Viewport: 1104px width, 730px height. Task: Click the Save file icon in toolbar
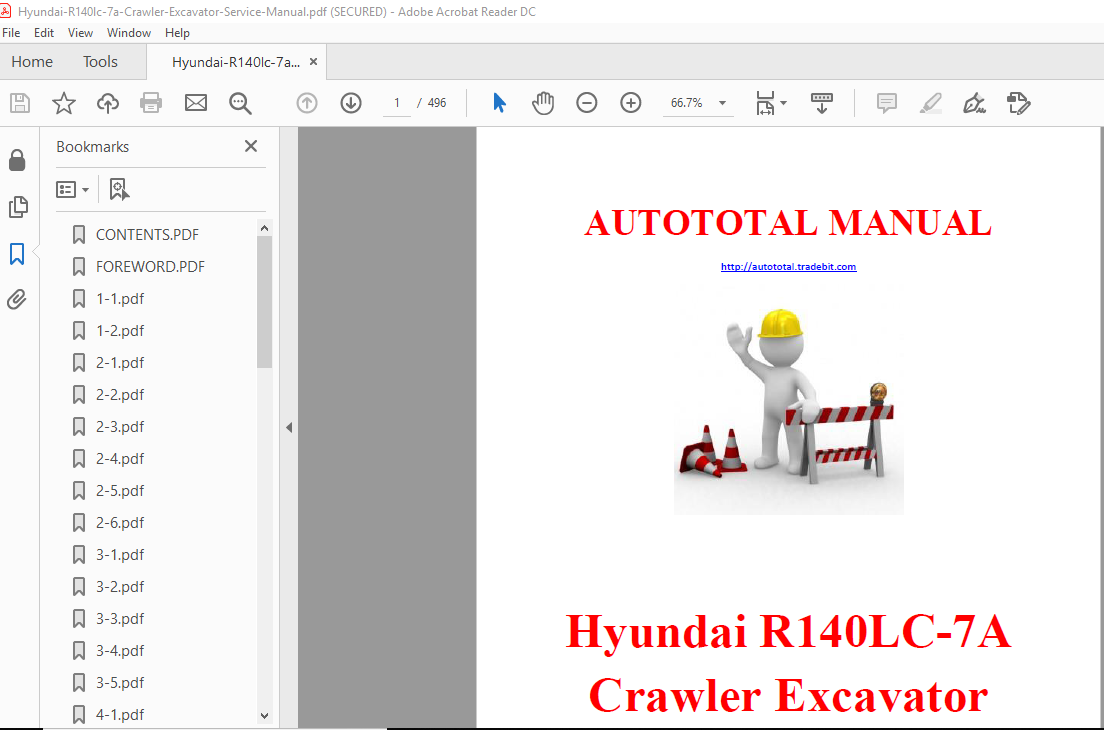pos(20,103)
